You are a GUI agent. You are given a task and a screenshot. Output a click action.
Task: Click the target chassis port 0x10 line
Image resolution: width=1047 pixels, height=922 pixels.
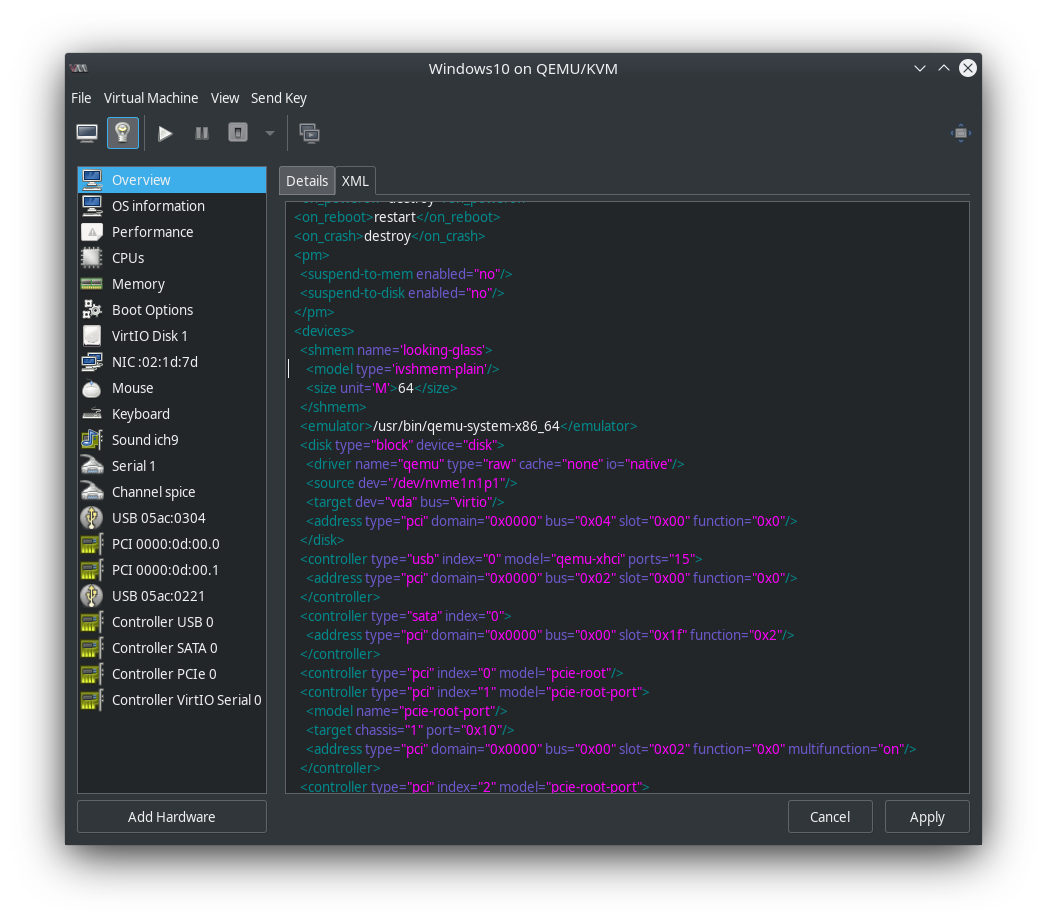(410, 730)
